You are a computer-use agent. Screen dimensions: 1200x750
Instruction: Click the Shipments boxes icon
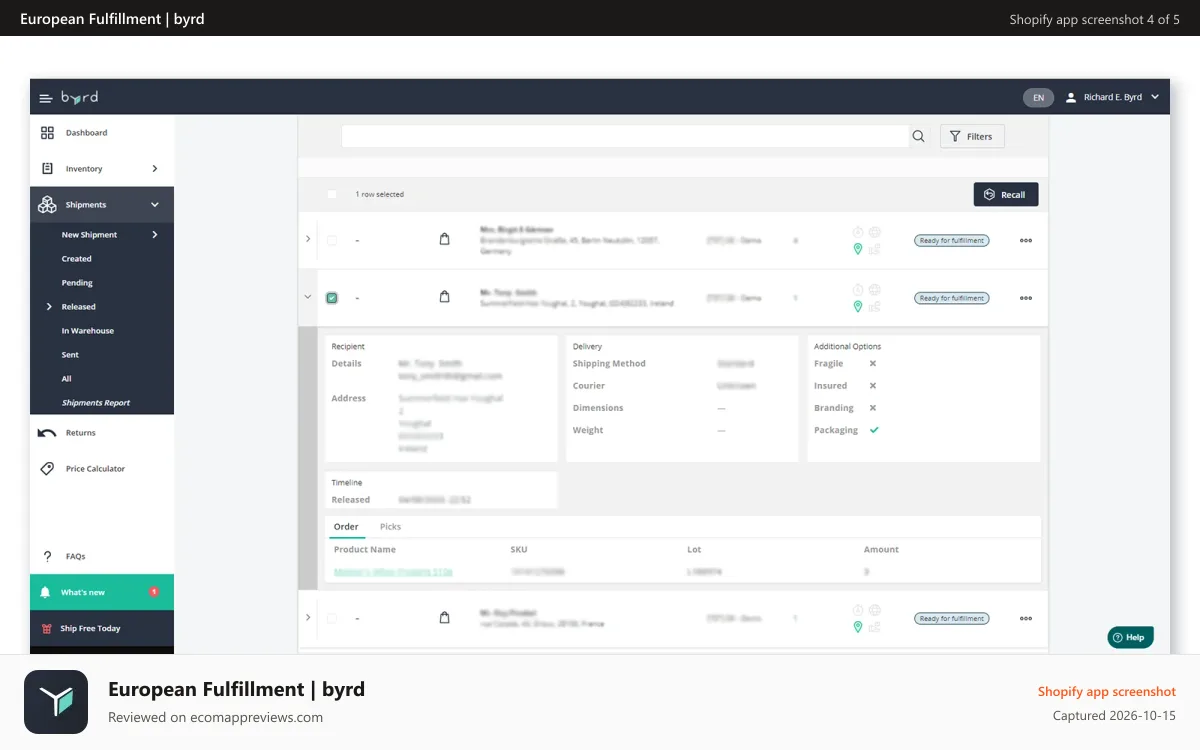point(47,205)
